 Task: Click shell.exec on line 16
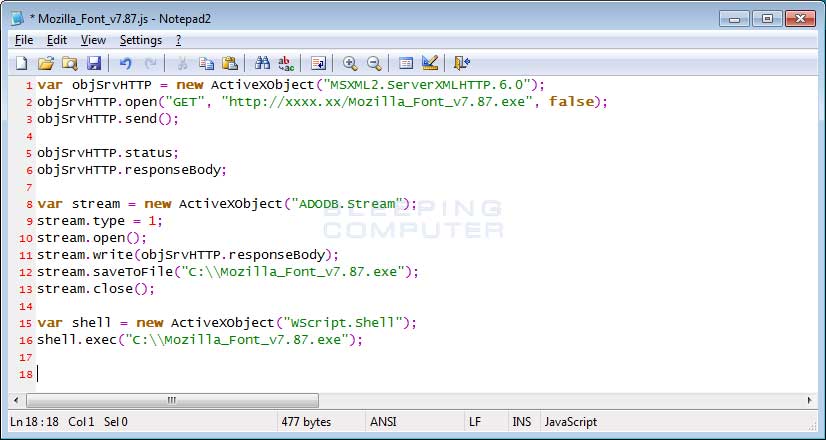(76, 340)
